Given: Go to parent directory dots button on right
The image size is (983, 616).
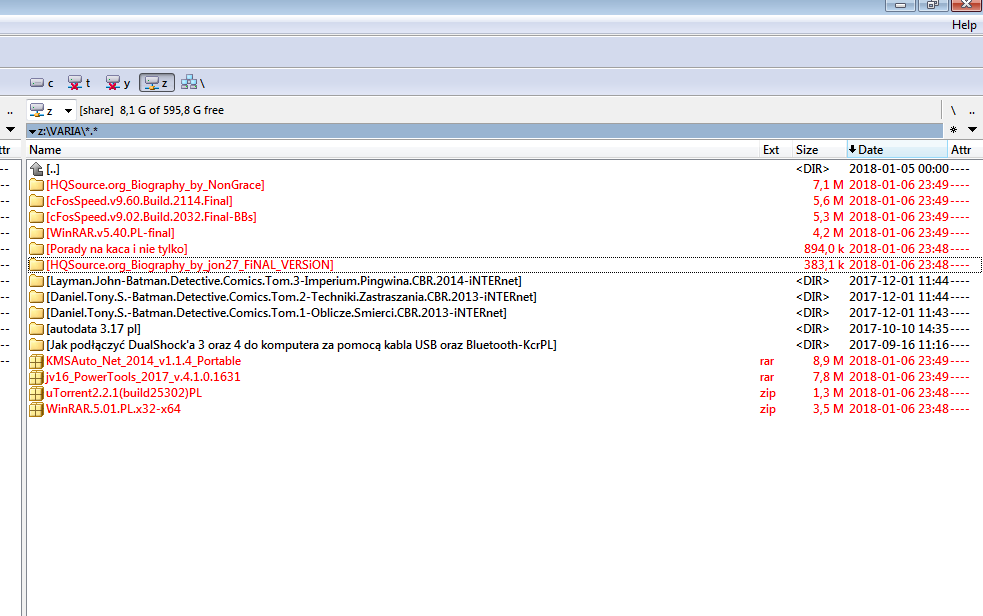Looking at the screenshot, I should click(x=972, y=110).
